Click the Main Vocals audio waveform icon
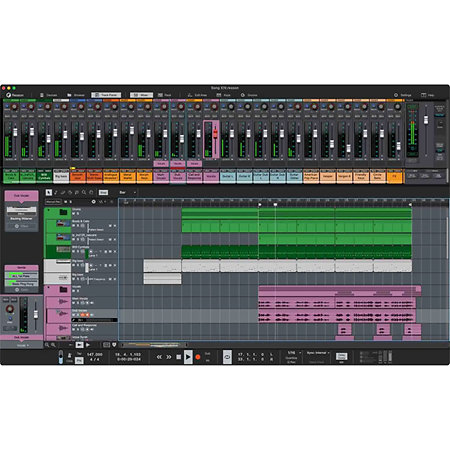450x450 pixels. pos(62,301)
